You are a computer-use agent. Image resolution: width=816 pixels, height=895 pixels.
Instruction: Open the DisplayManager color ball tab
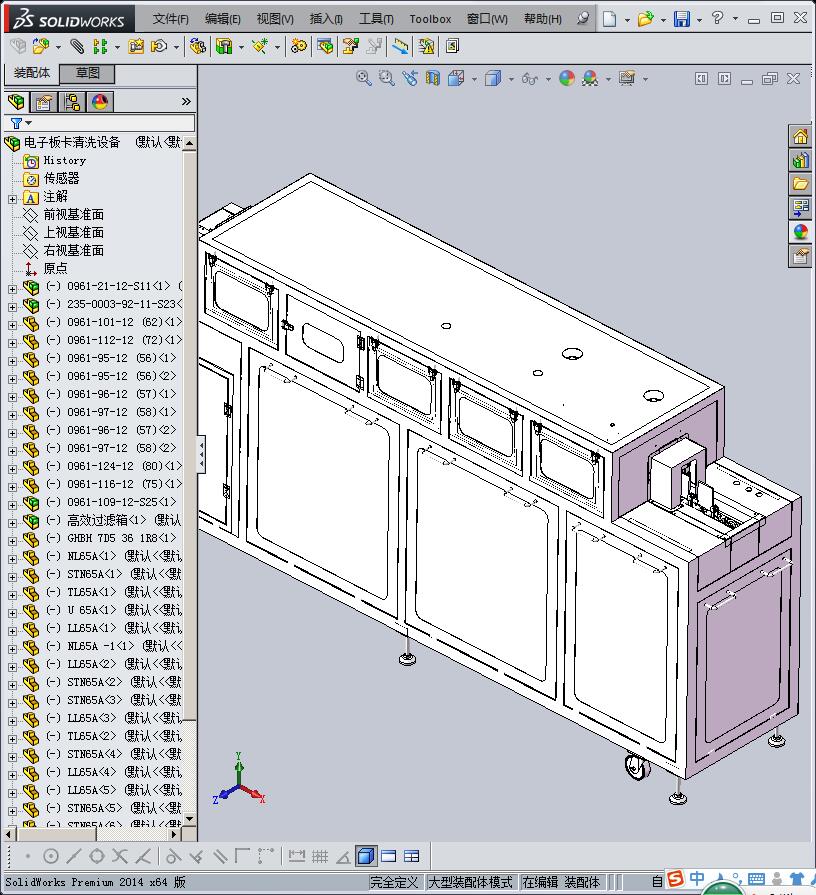click(100, 102)
